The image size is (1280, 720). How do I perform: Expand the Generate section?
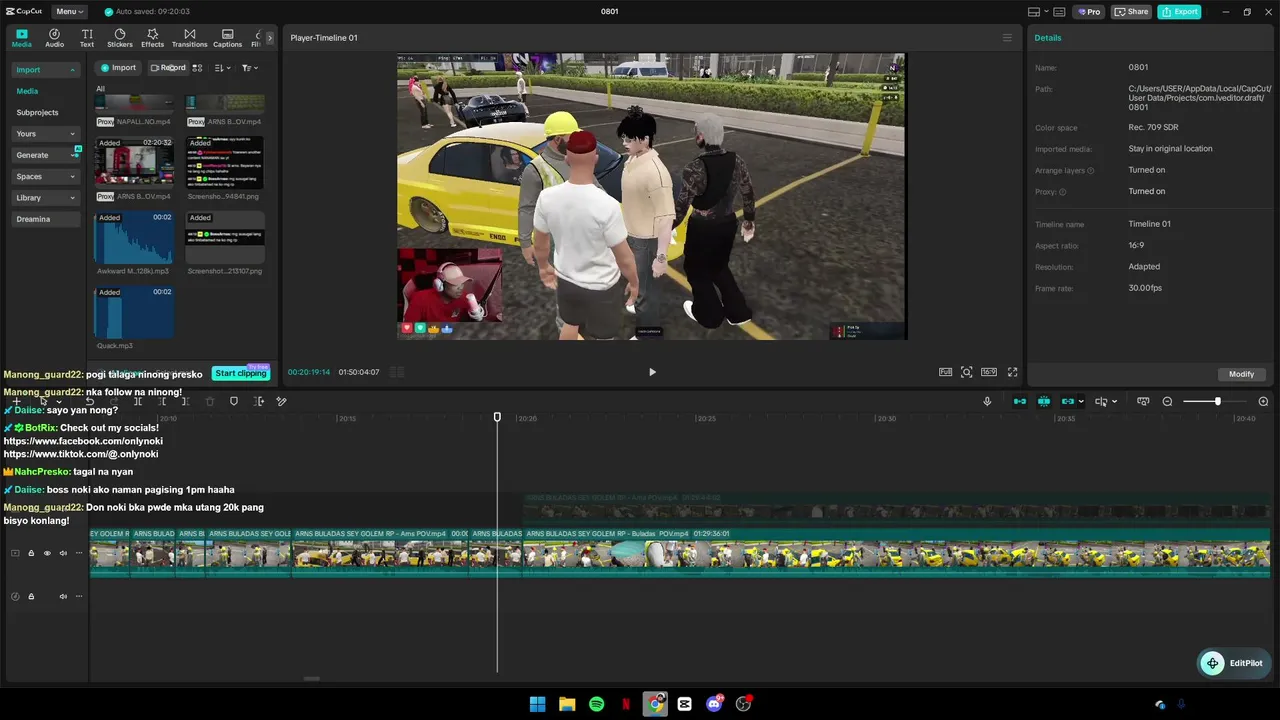tap(46, 155)
